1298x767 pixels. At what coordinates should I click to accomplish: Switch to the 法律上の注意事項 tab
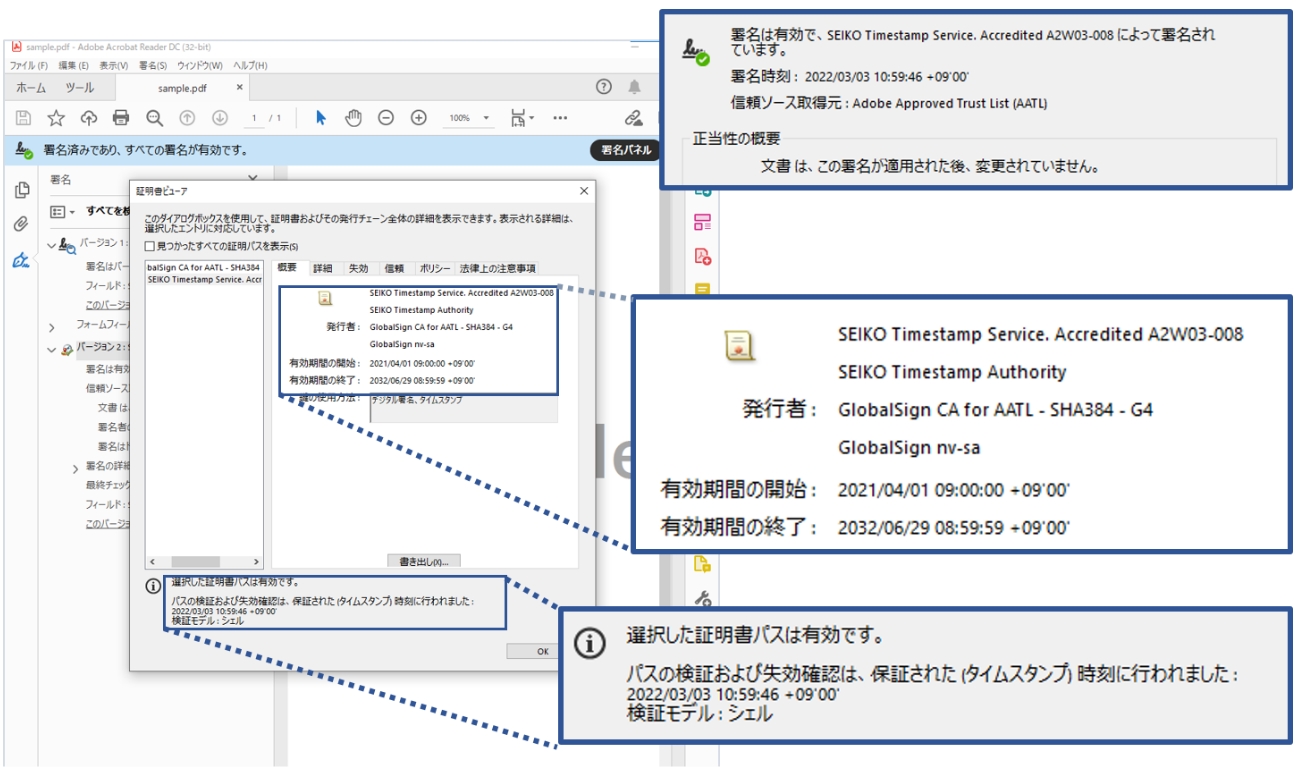[x=497, y=268]
